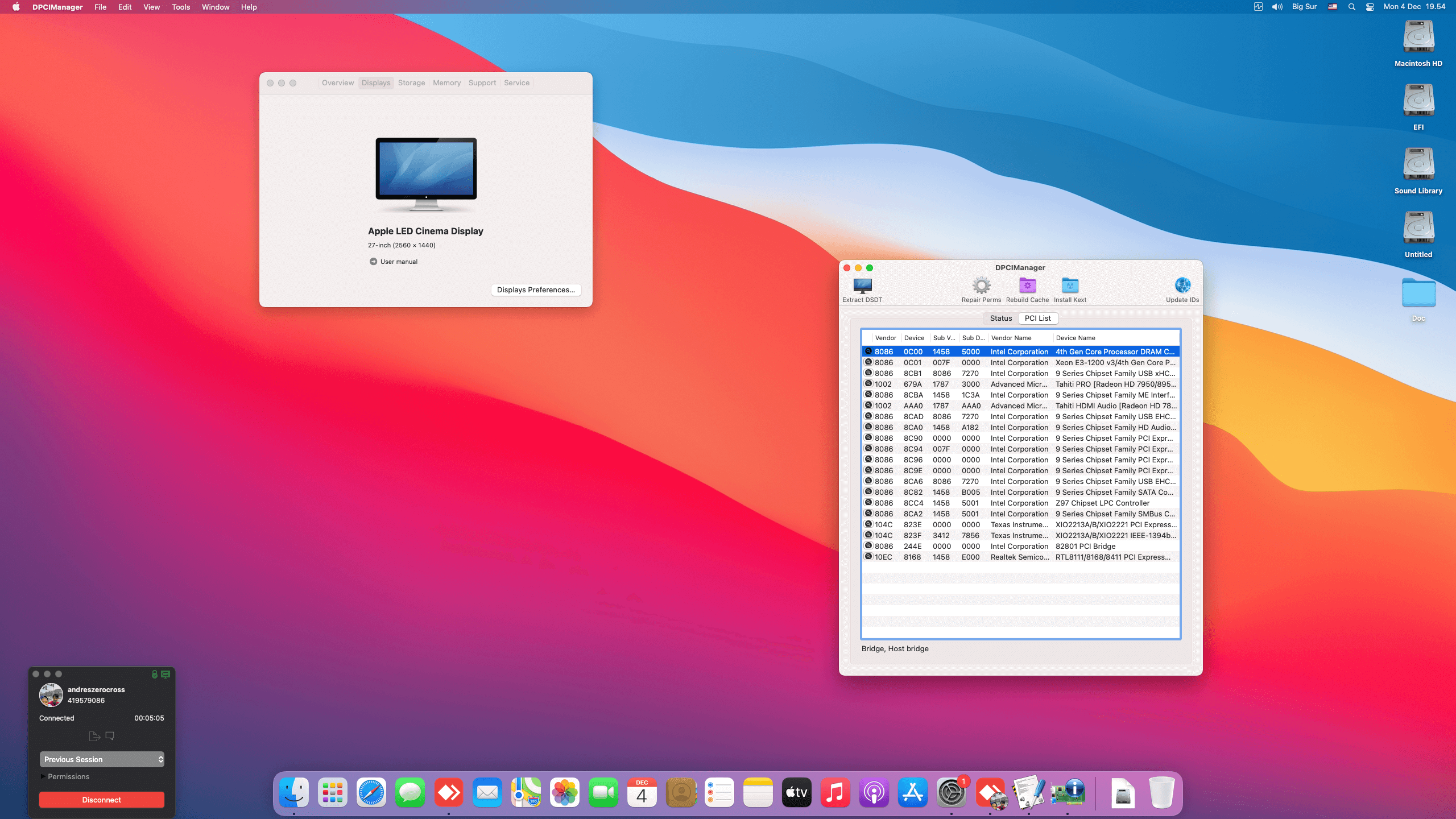Open App Store from the Dock

tap(913, 792)
